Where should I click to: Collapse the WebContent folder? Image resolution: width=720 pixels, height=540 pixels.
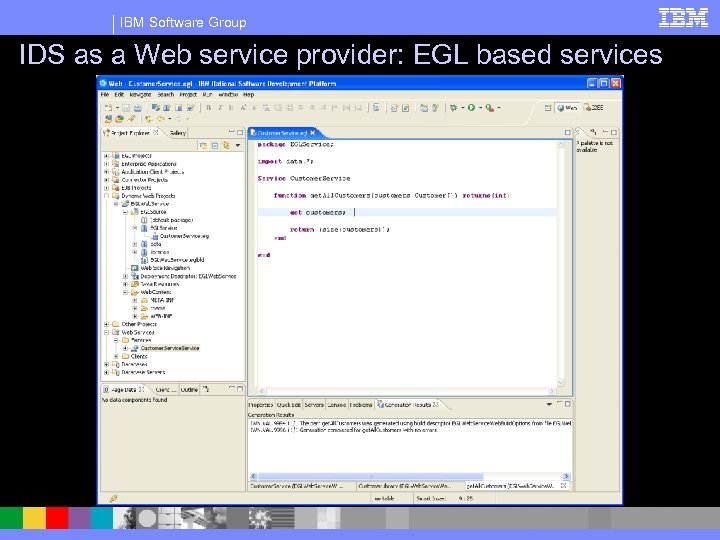coord(125,292)
